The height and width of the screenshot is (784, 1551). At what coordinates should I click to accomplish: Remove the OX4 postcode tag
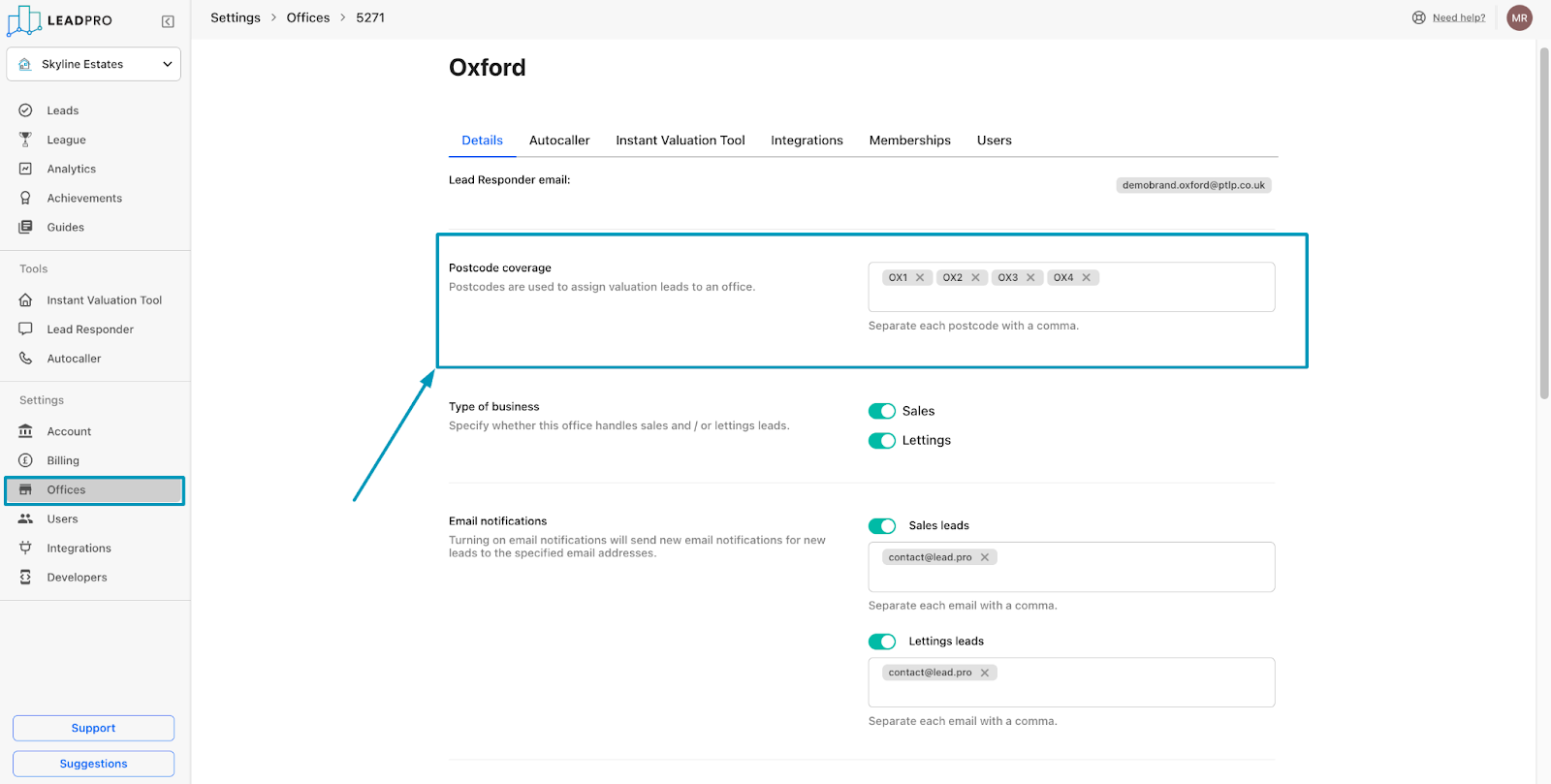1087,278
